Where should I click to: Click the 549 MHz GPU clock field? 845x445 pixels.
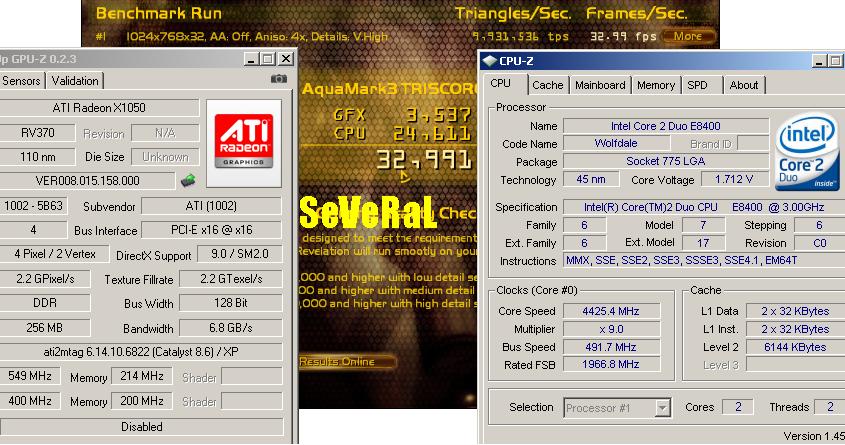coord(30,376)
